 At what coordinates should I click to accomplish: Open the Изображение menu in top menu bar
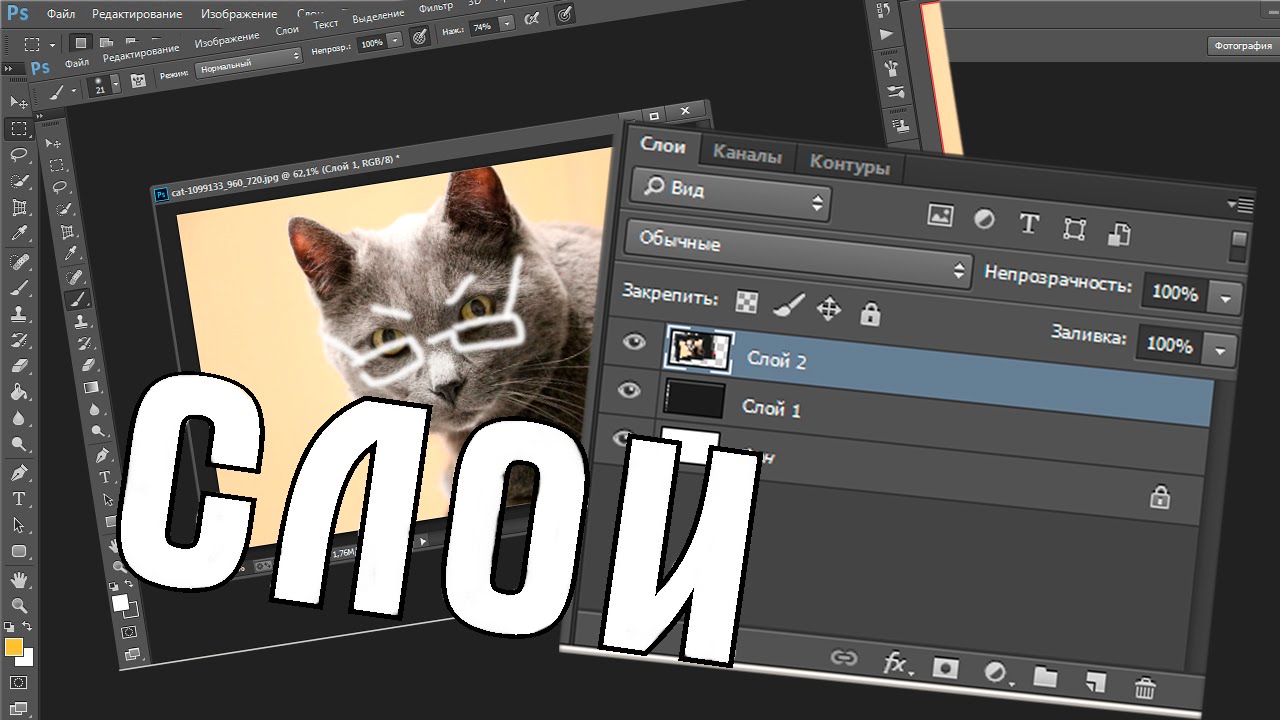(x=239, y=15)
